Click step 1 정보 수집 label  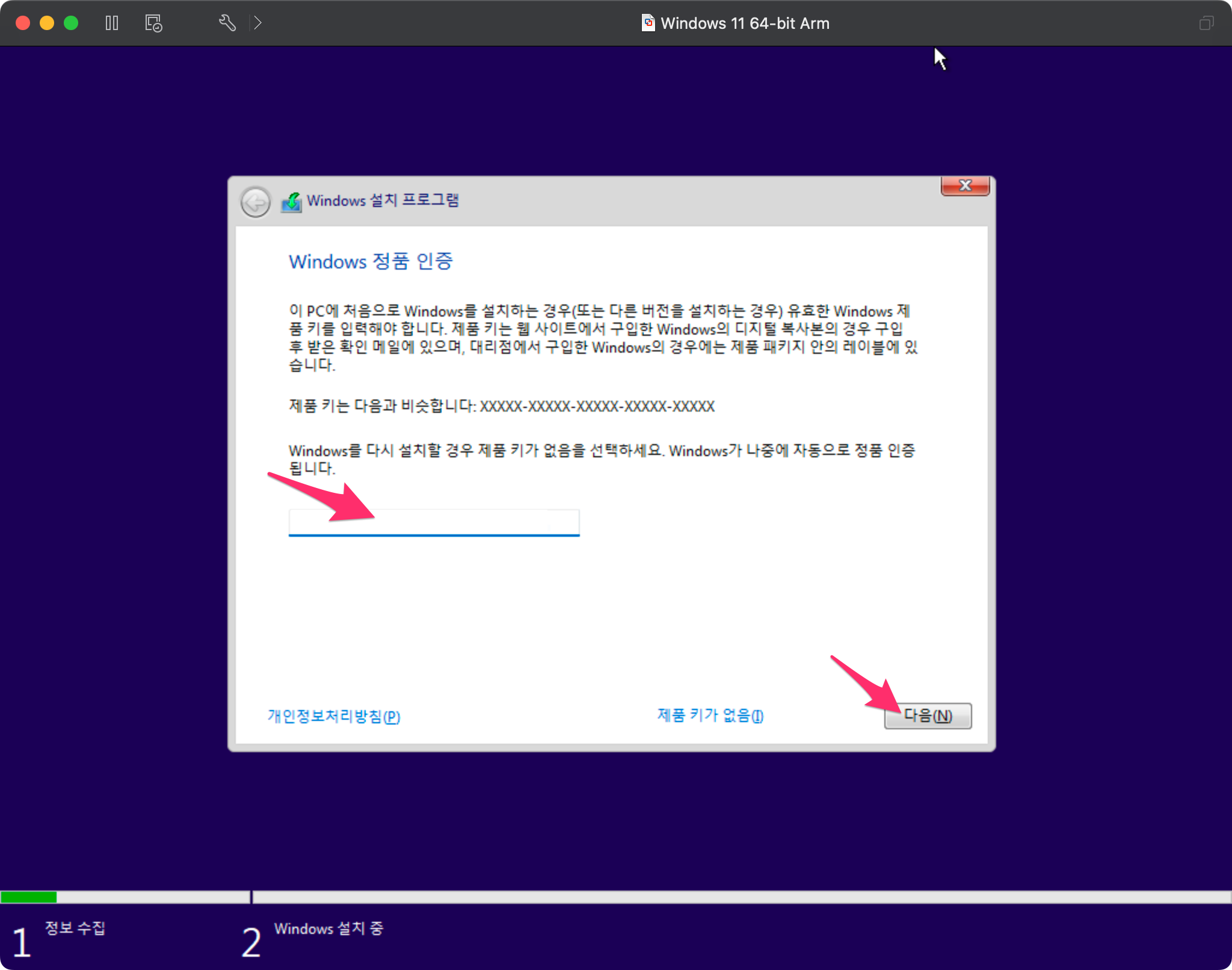75,928
